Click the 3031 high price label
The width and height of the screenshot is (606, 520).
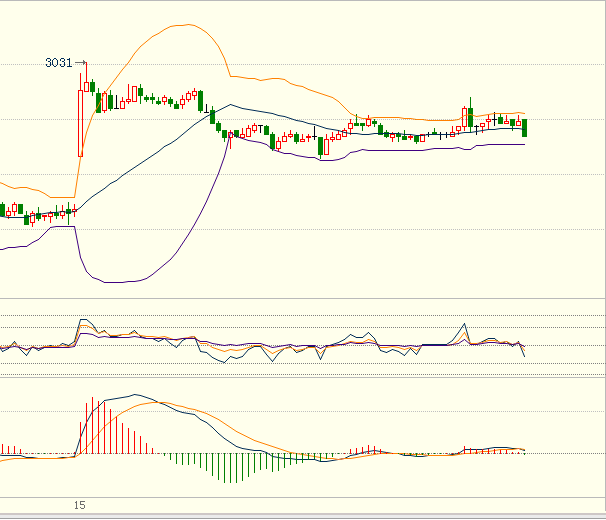tap(58, 63)
